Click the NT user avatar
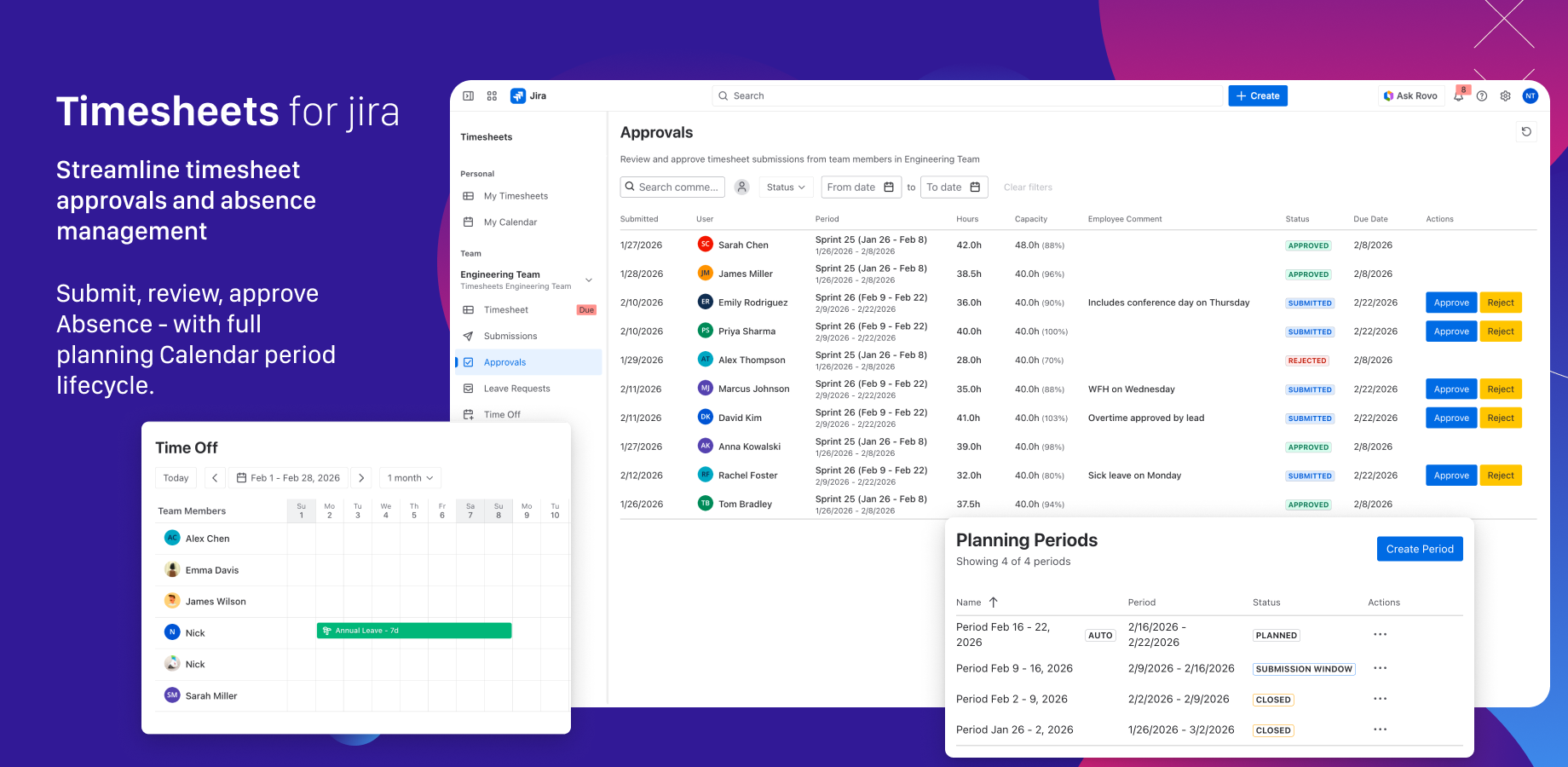1568x767 pixels. 1531,95
